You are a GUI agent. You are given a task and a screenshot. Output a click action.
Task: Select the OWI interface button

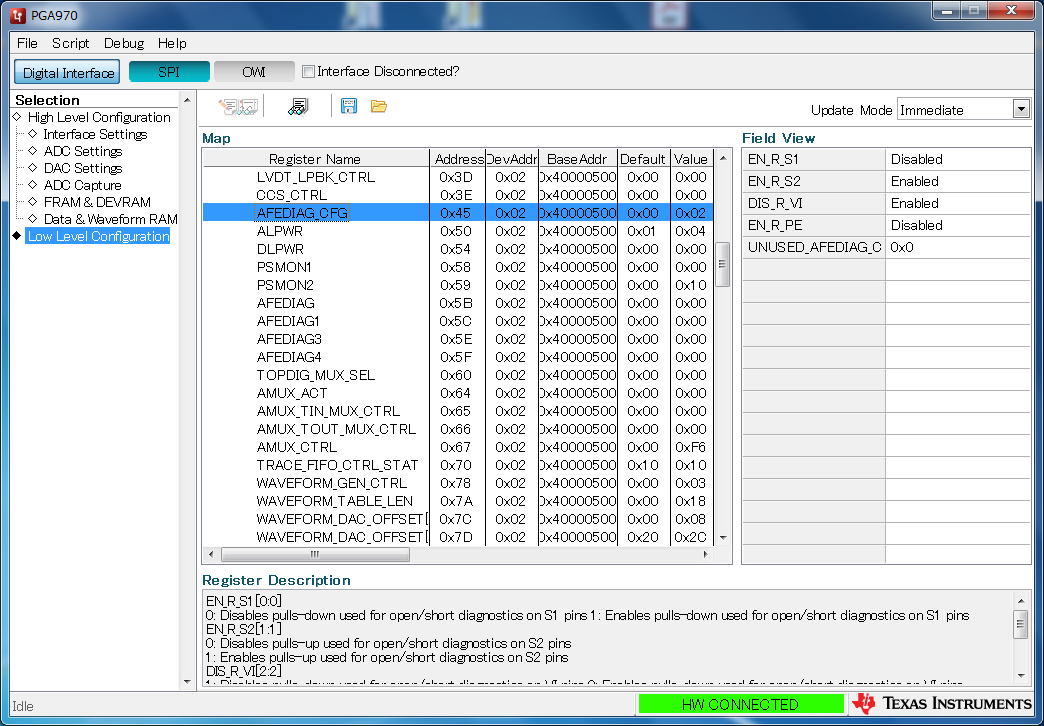pos(254,71)
